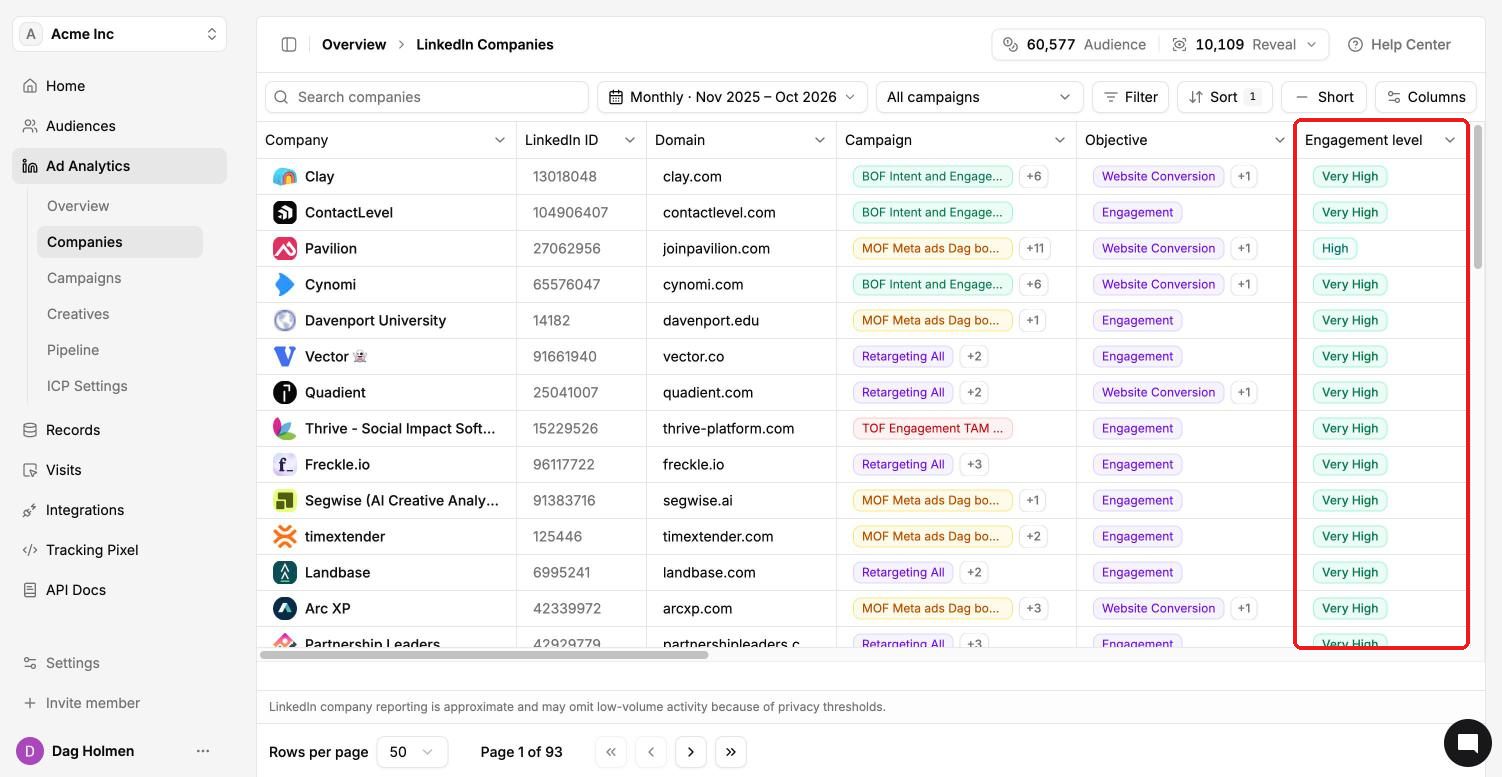Open the Acme Inc workspace switcher
This screenshot has width=1502, height=777.
120,34
